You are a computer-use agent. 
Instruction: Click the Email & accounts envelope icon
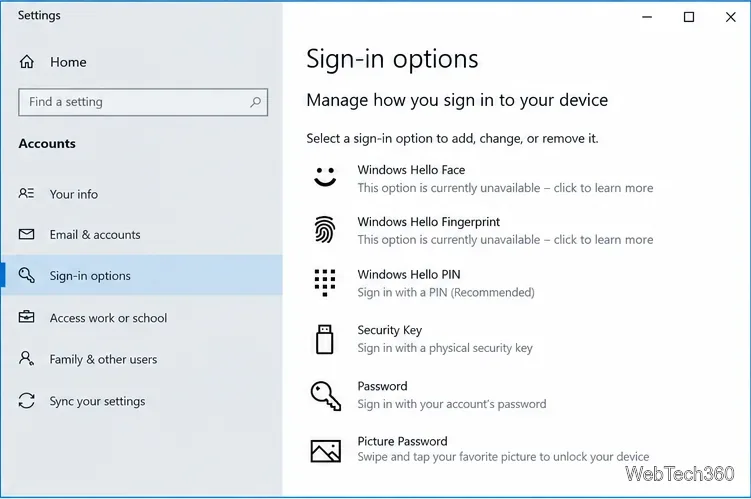26,234
